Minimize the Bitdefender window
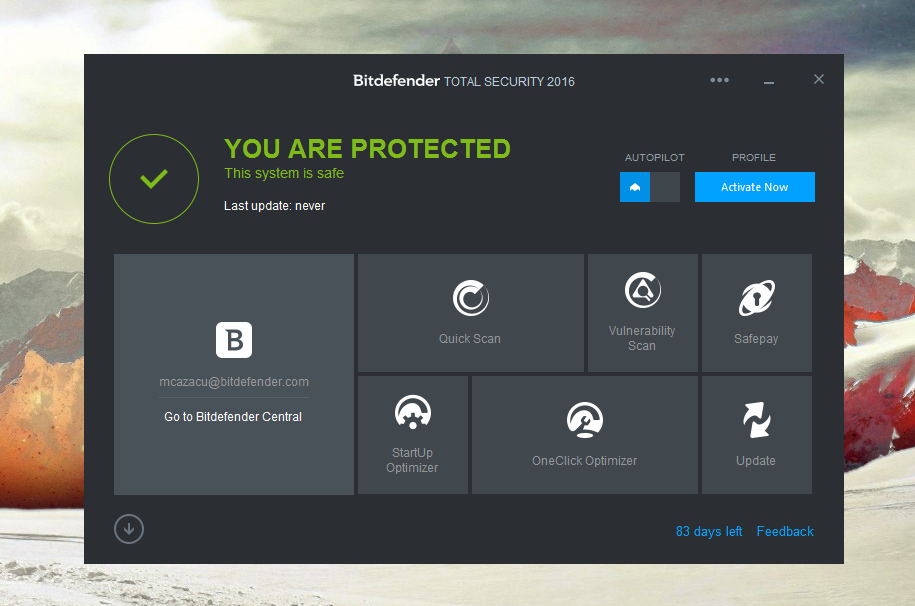This screenshot has height=606, width=915. coord(769,81)
